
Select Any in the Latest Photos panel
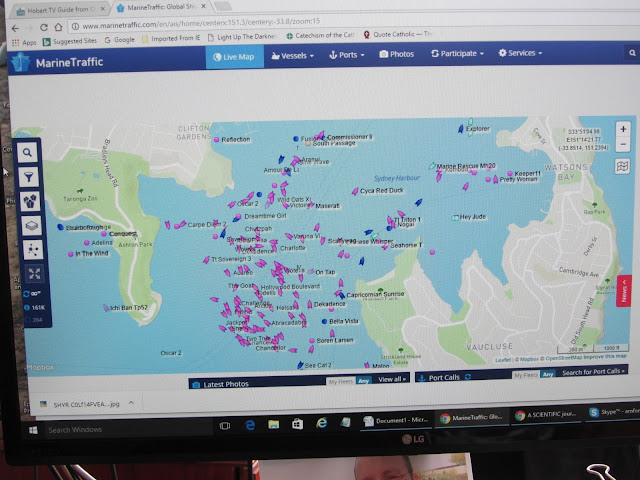pyautogui.click(x=363, y=380)
